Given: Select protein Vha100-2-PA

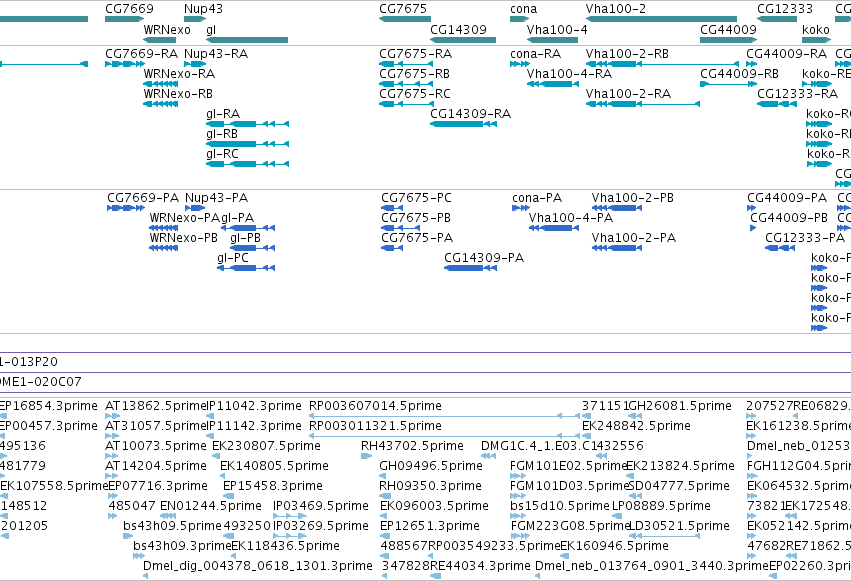Looking at the screenshot, I should coord(634,238).
